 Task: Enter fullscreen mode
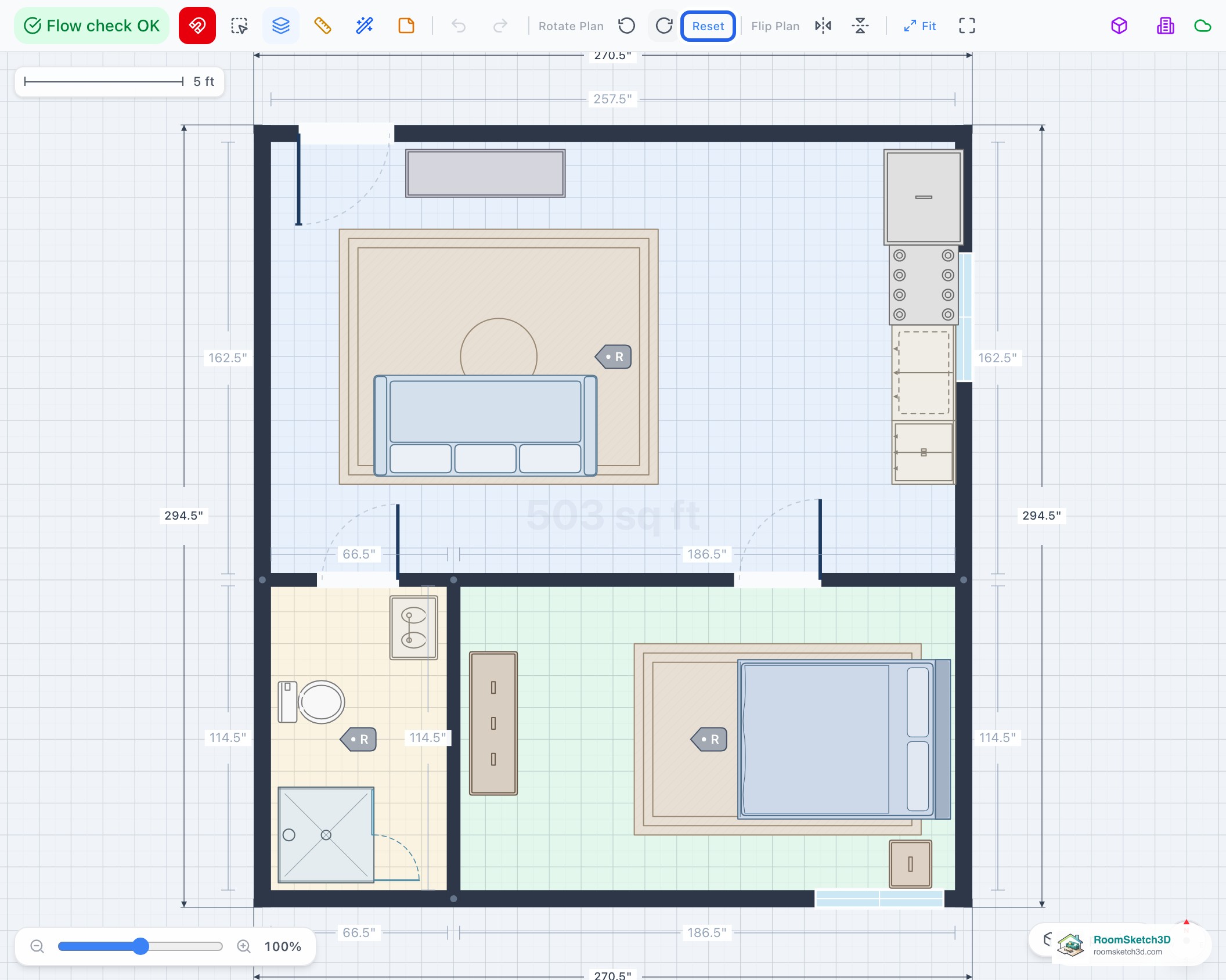(x=967, y=26)
